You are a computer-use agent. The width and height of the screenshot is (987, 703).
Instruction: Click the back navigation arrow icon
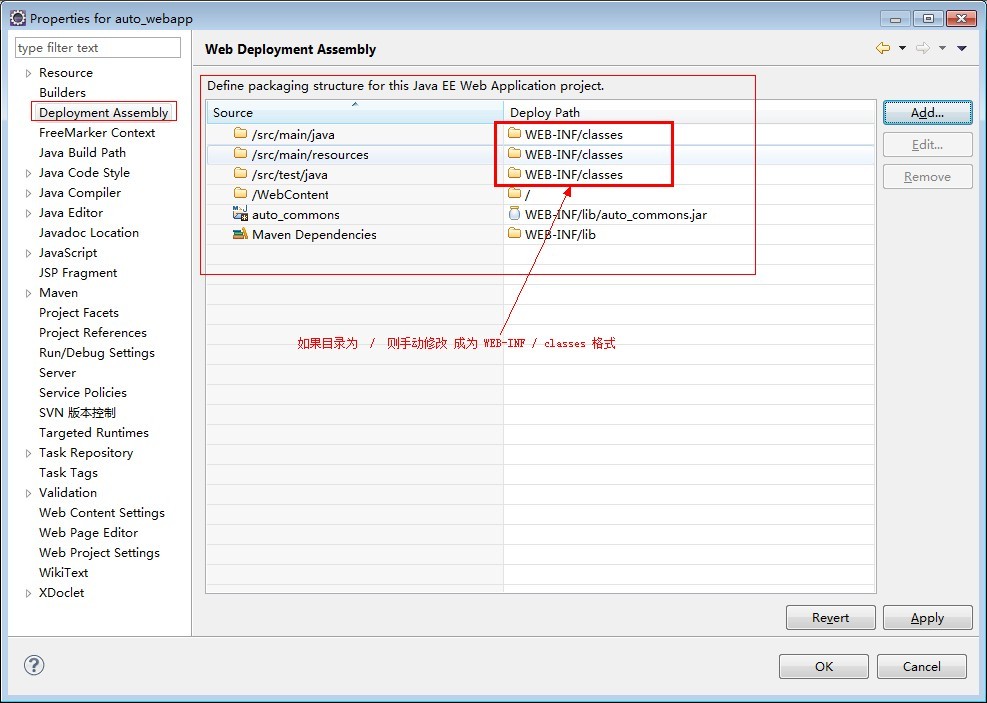point(883,48)
